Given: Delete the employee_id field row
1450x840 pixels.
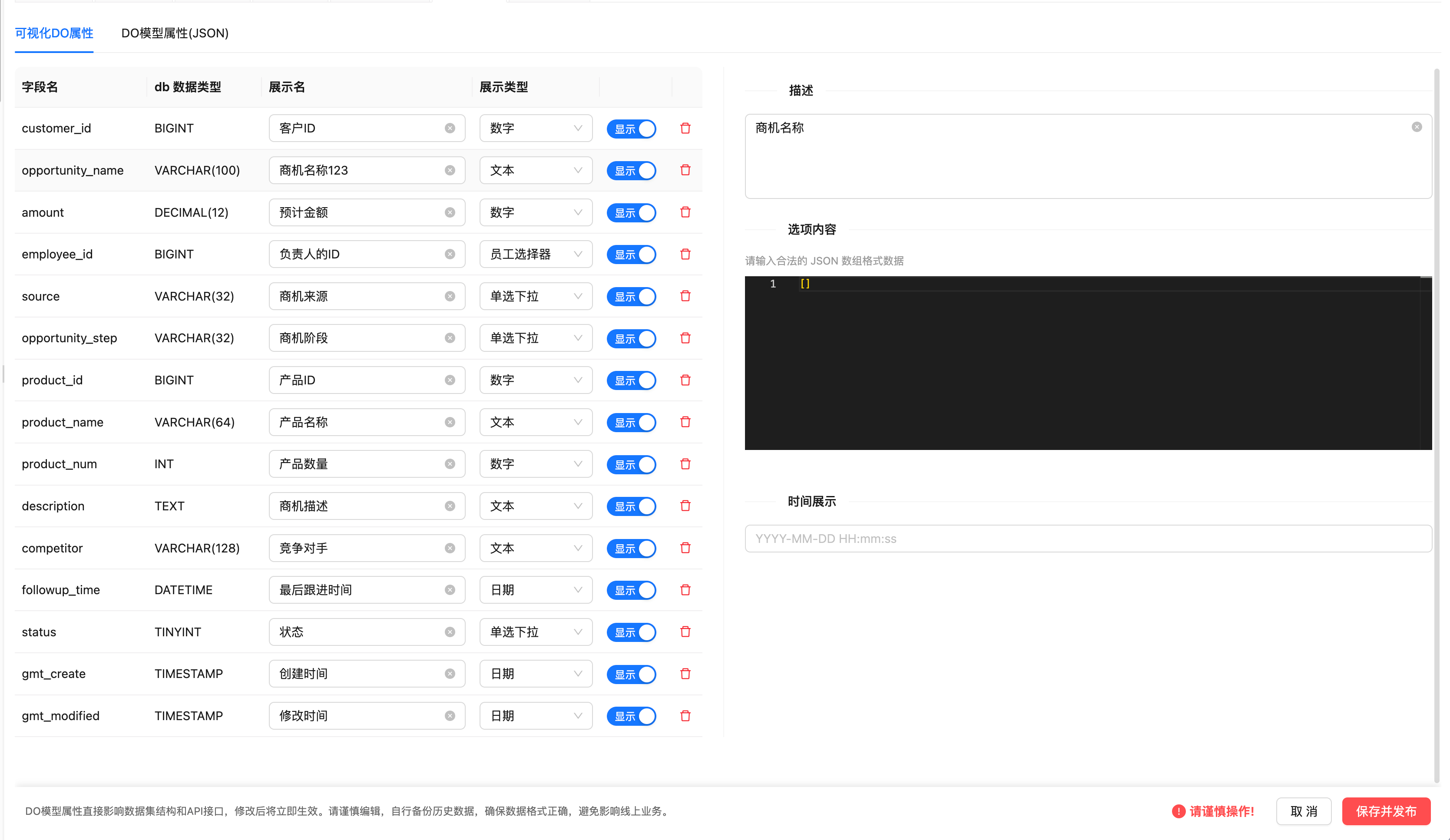Looking at the screenshot, I should 685,254.
